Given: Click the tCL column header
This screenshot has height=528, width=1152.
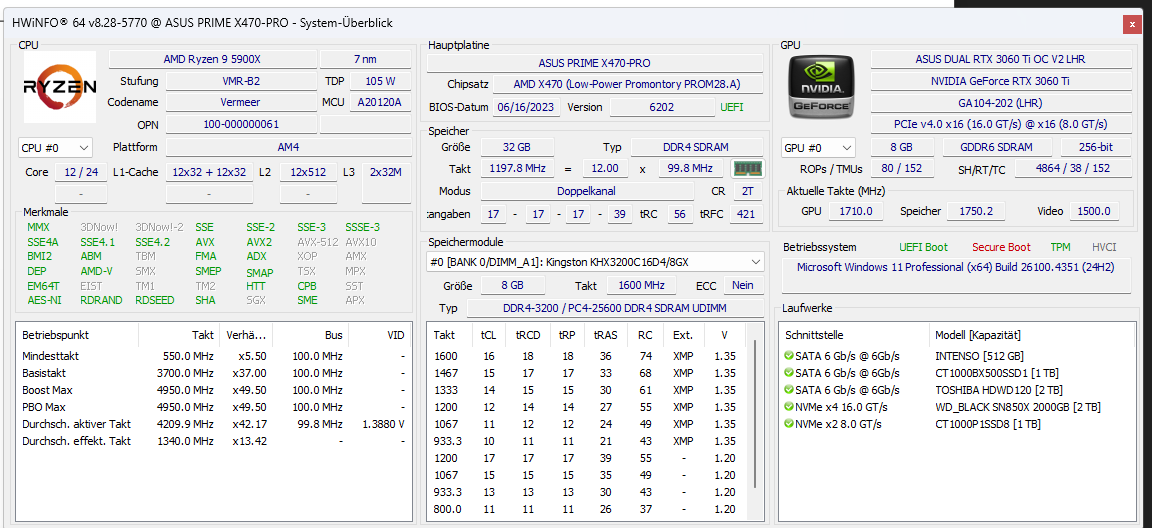Looking at the screenshot, I should [489, 335].
